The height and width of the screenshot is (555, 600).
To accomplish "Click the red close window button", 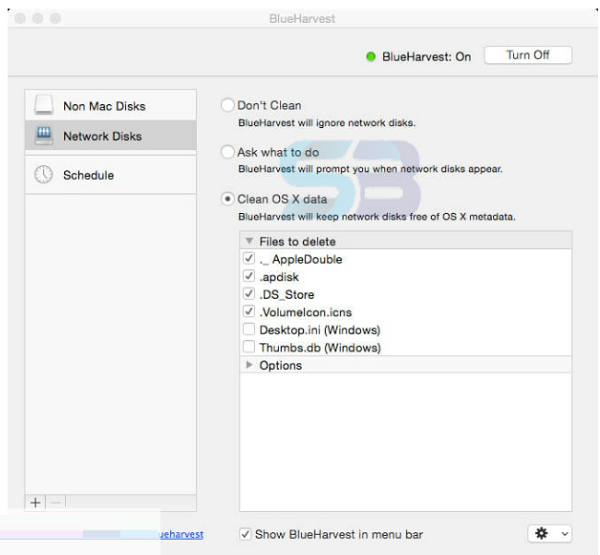I will click(20, 18).
